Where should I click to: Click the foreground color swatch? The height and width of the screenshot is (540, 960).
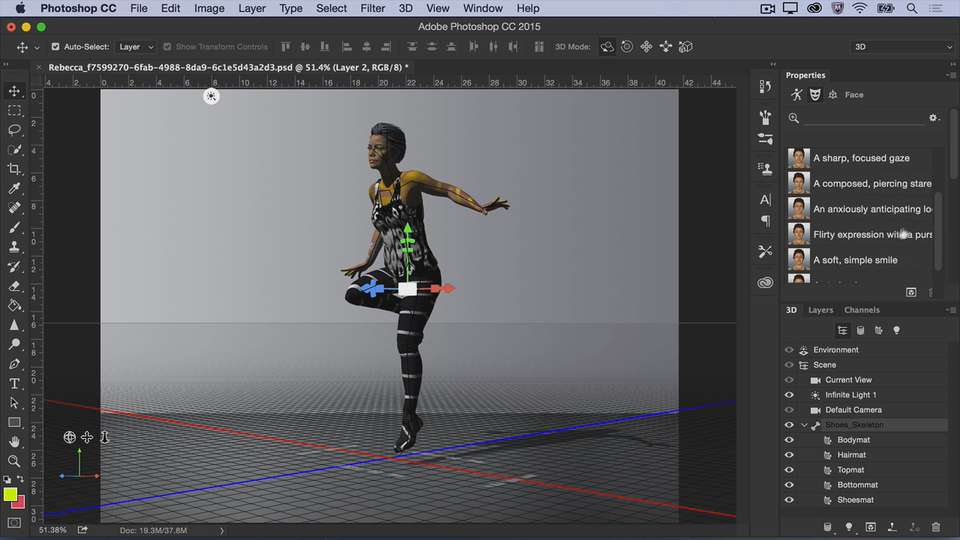[10, 495]
